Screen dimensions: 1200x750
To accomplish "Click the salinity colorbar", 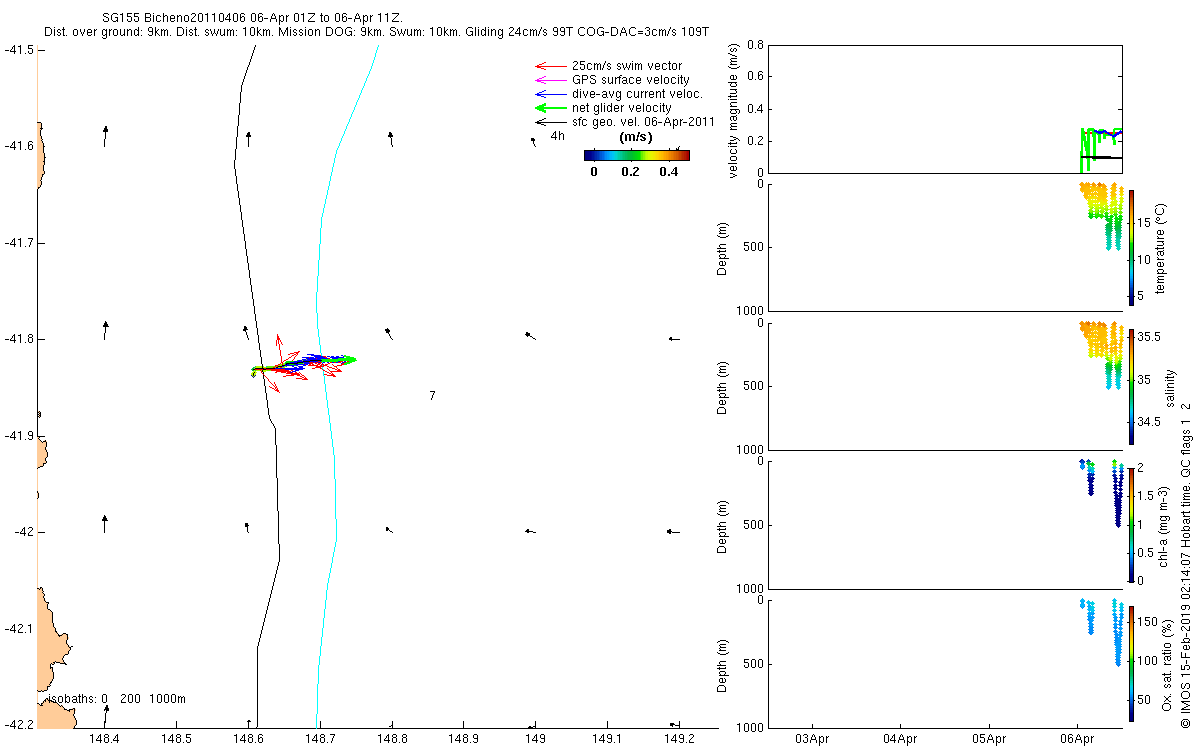I will [x=1131, y=387].
